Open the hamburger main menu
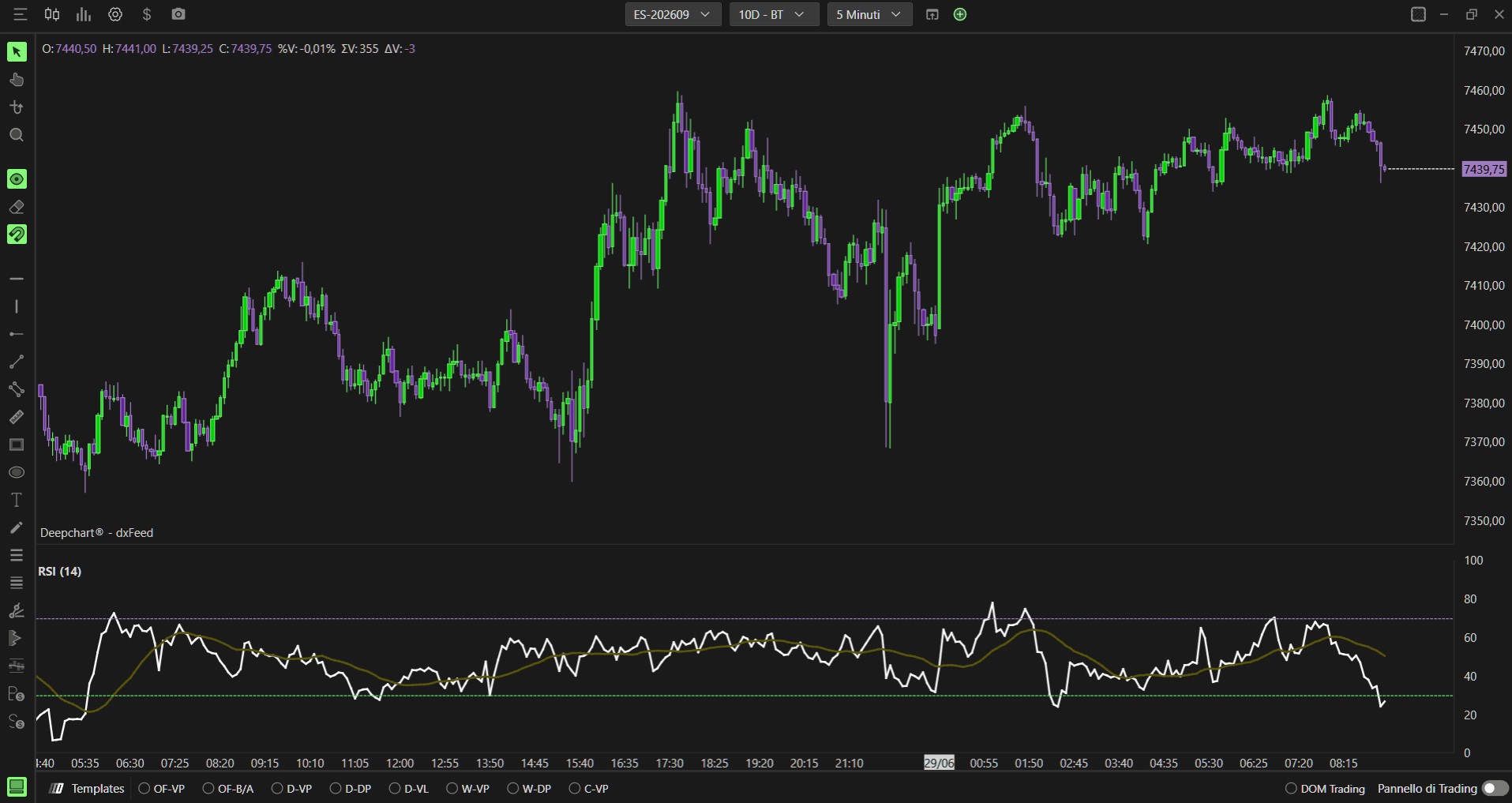The width and height of the screenshot is (1512, 803). point(21,14)
